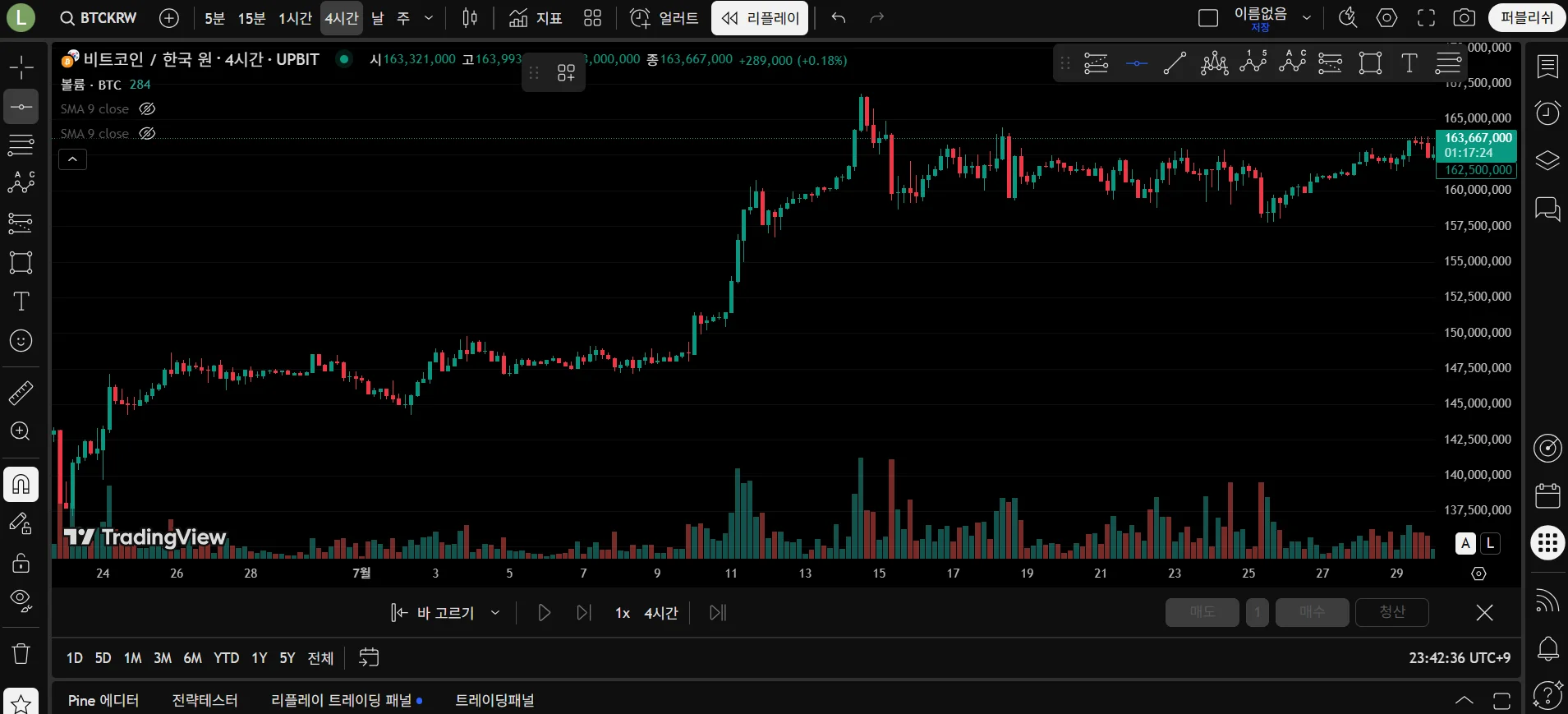1568x714 pixels.
Task: Select the Text tool in left sidebar
Action: 21,302
